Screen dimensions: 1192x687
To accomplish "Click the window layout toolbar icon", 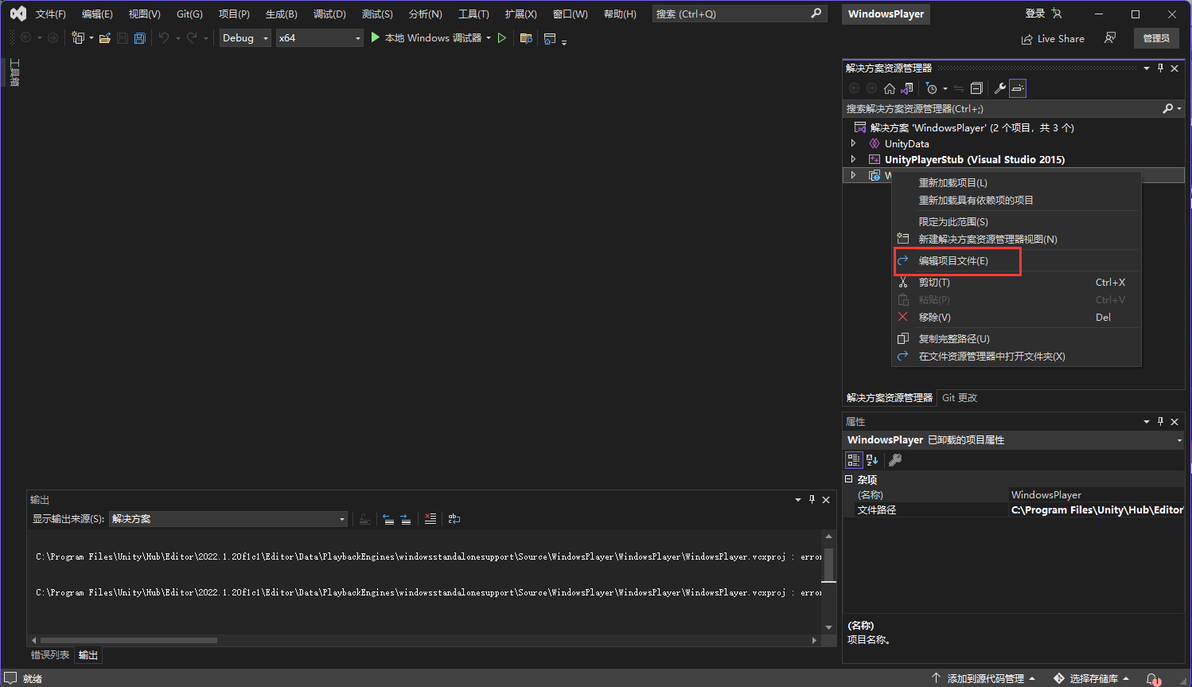I will tap(550, 38).
